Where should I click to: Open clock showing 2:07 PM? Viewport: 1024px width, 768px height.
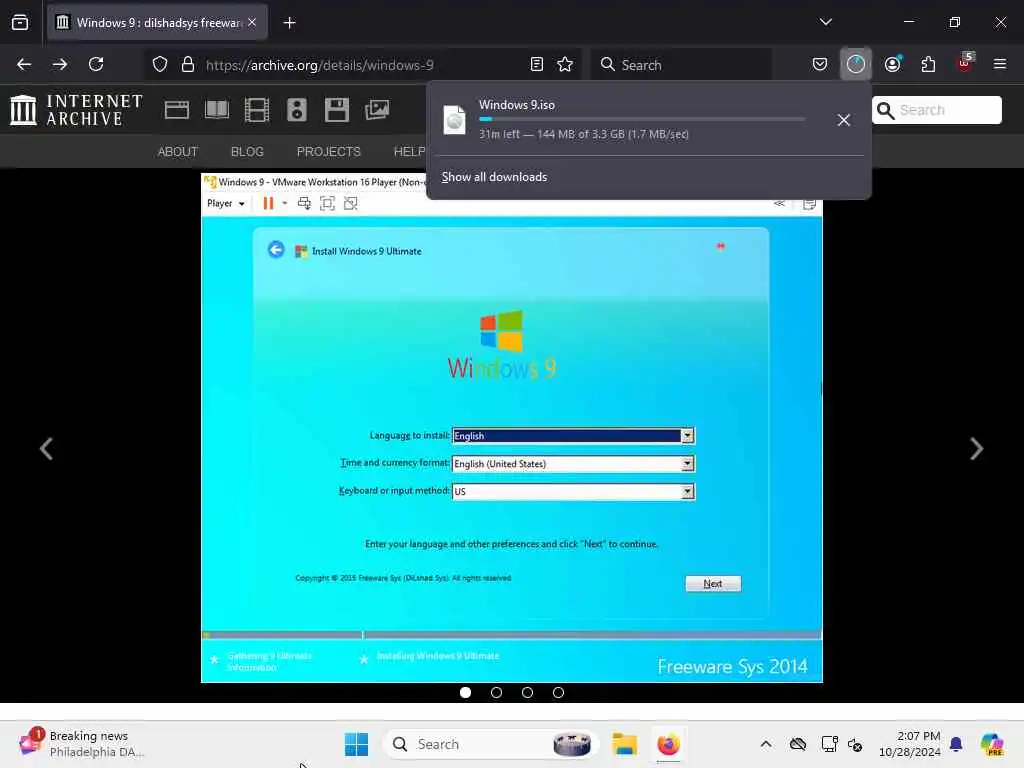click(910, 744)
